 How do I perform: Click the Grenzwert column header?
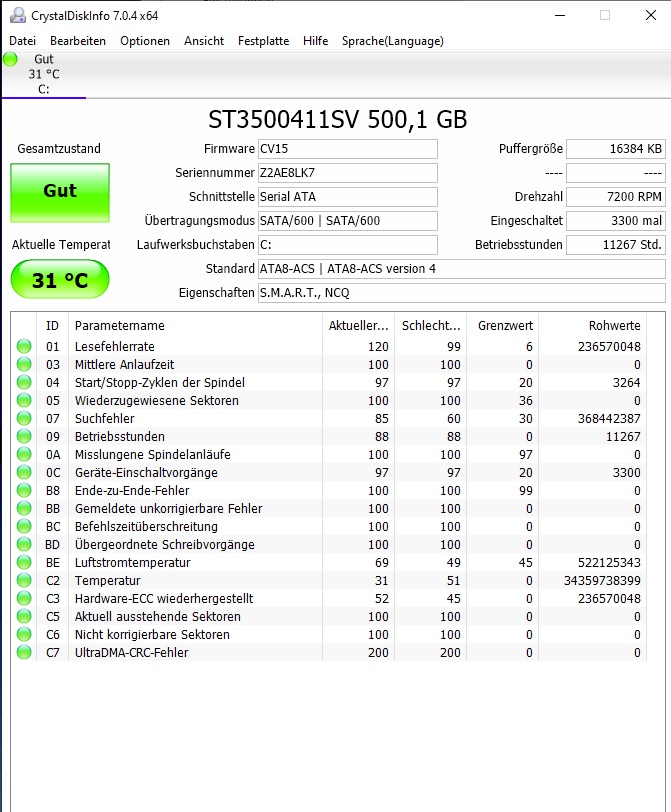click(502, 326)
